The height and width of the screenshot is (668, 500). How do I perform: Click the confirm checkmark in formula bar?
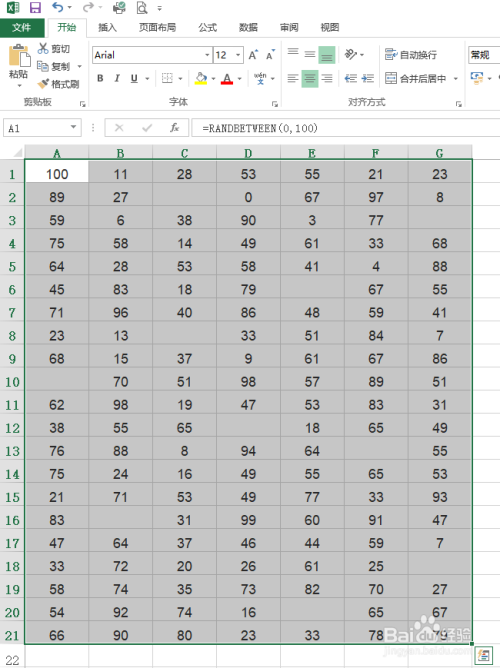point(147,128)
